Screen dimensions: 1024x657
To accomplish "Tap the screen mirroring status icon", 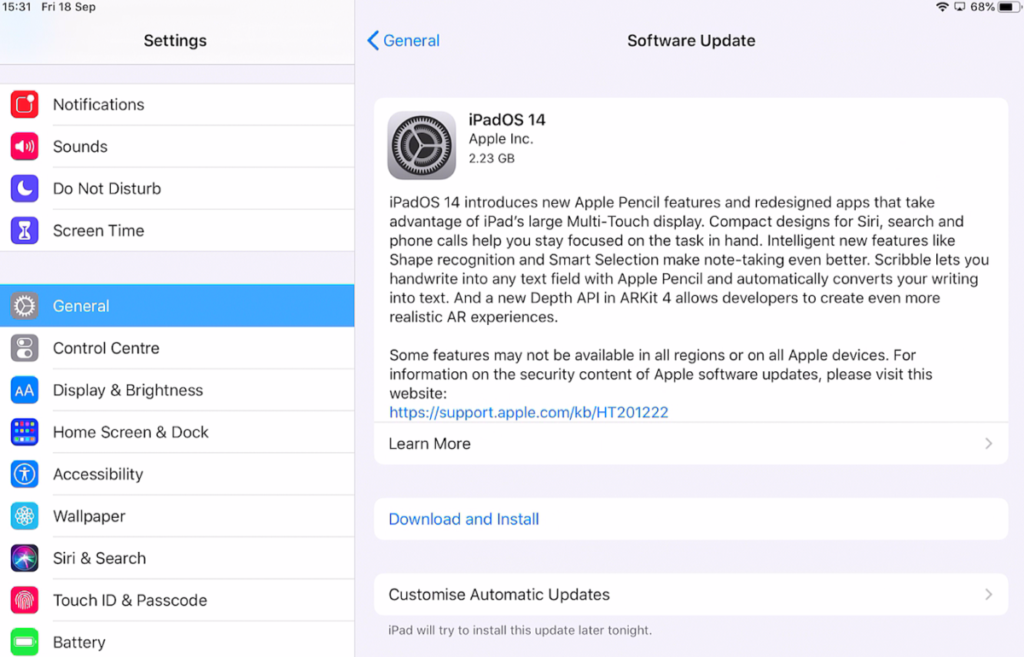I will [x=959, y=7].
